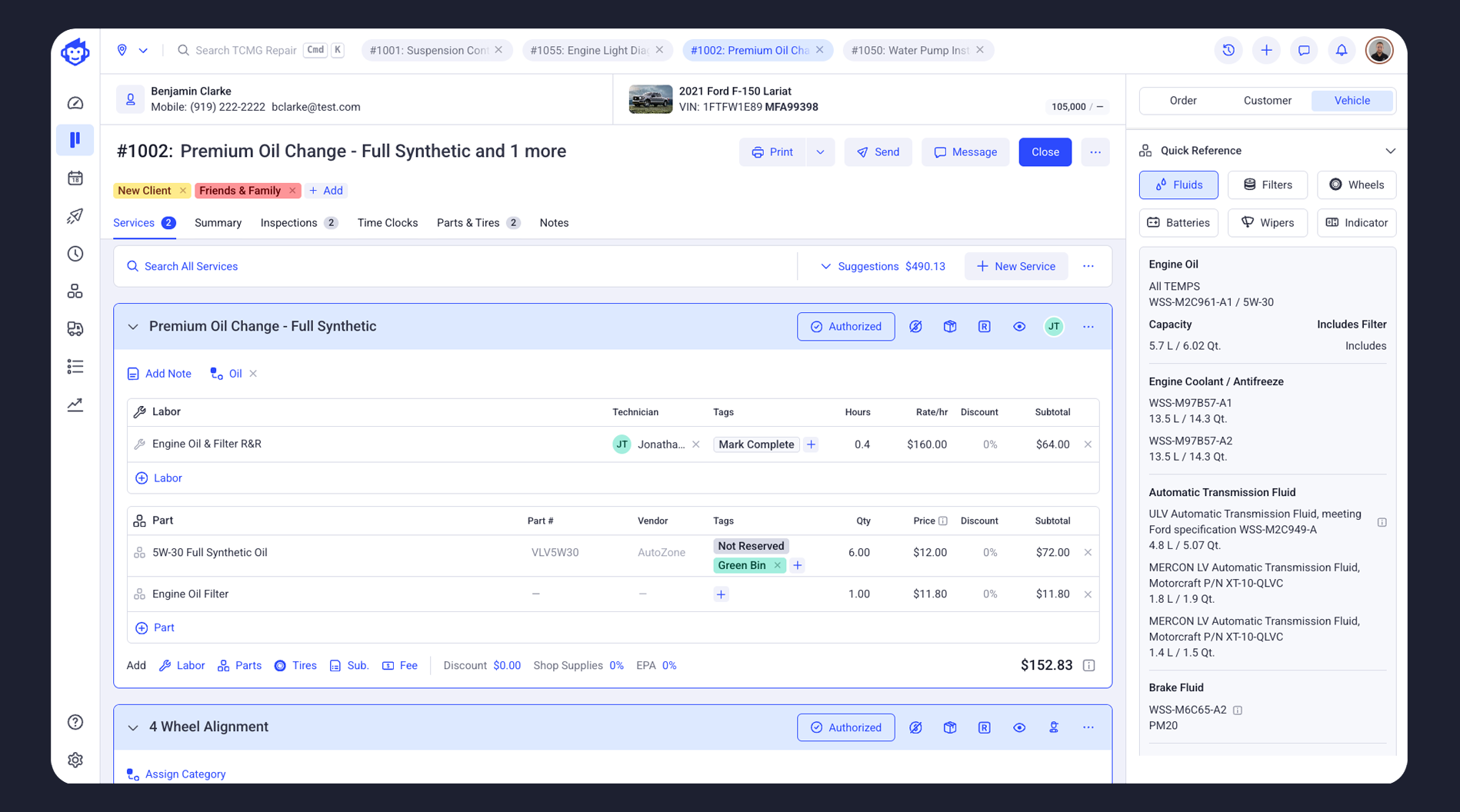Open the user profile avatar
The height and width of the screenshot is (812, 1460).
(x=1379, y=50)
